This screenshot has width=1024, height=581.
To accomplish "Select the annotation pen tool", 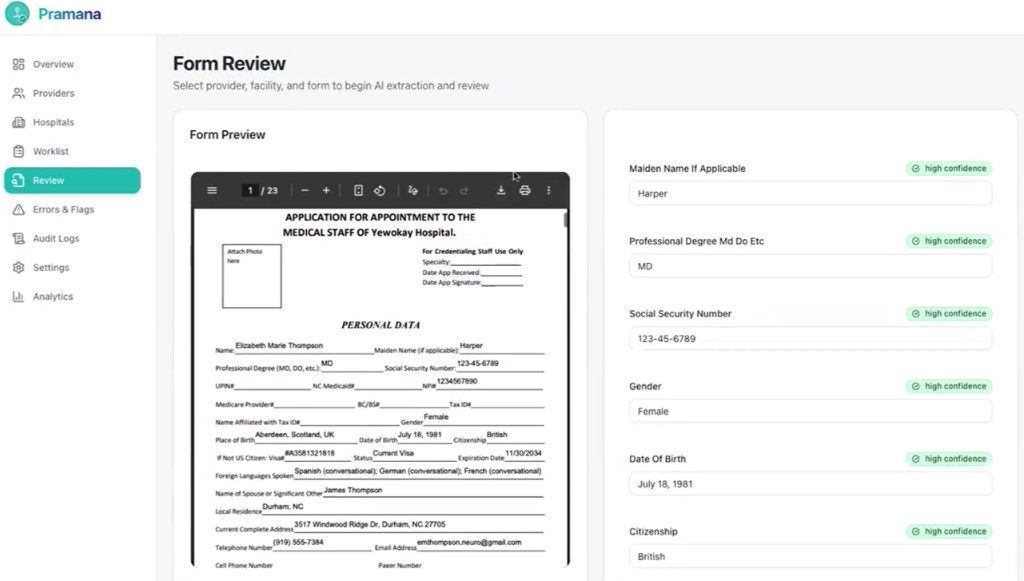I will (x=414, y=190).
